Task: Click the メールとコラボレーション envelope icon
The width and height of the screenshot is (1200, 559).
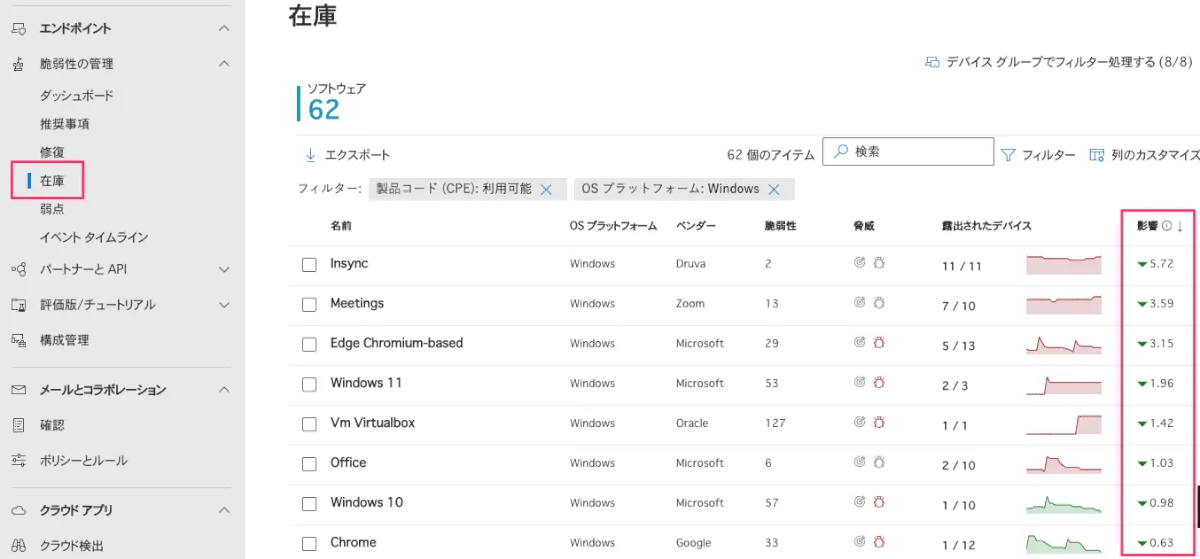Action: (x=18, y=390)
